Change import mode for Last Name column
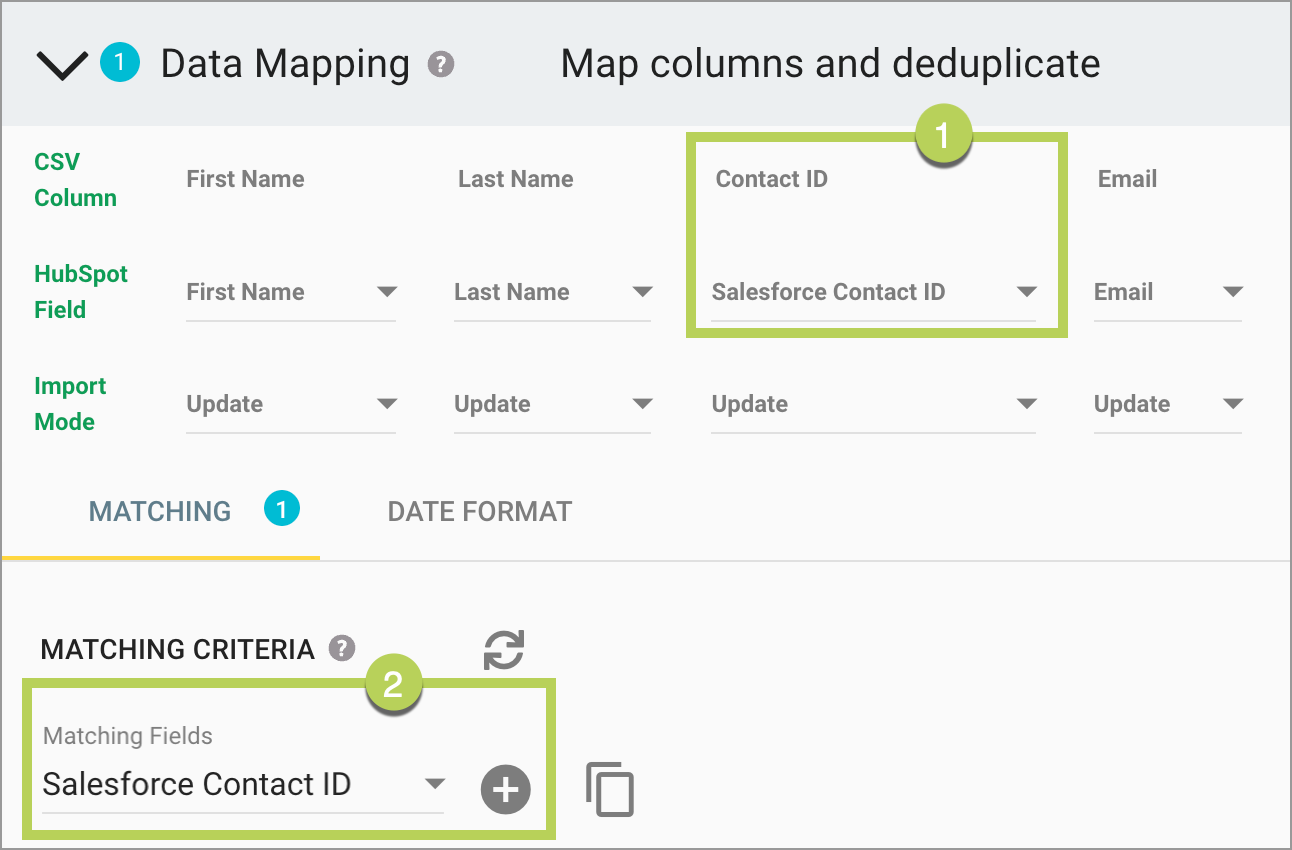This screenshot has height=850, width=1292. (x=552, y=404)
